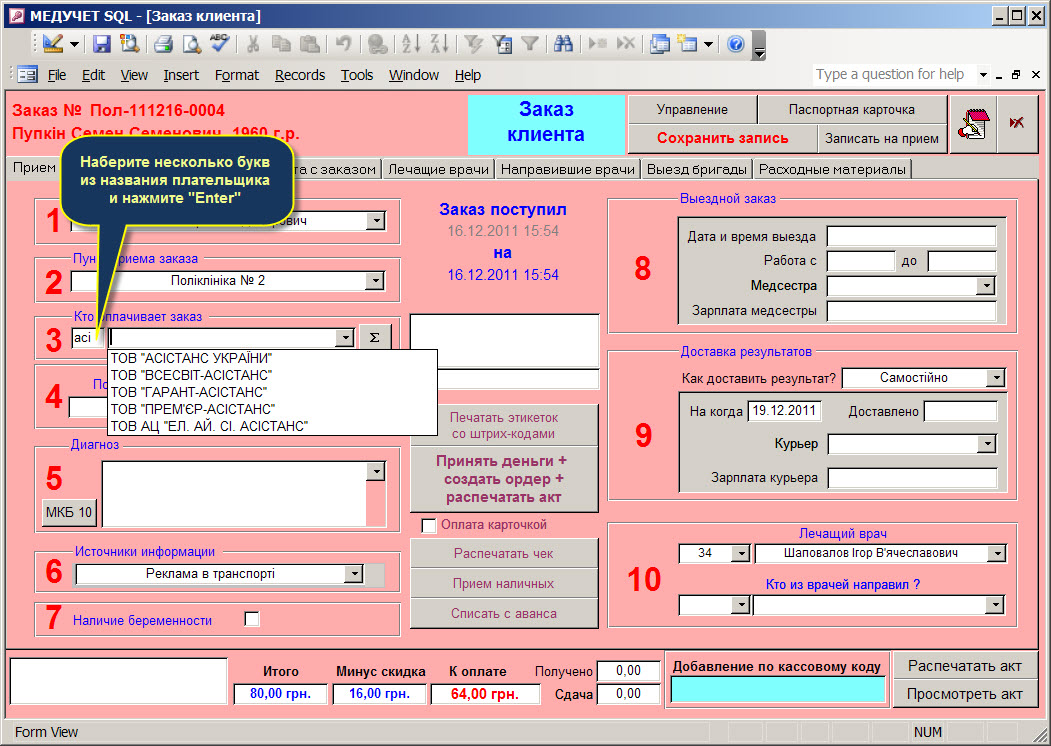Open the Records menu

300,75
